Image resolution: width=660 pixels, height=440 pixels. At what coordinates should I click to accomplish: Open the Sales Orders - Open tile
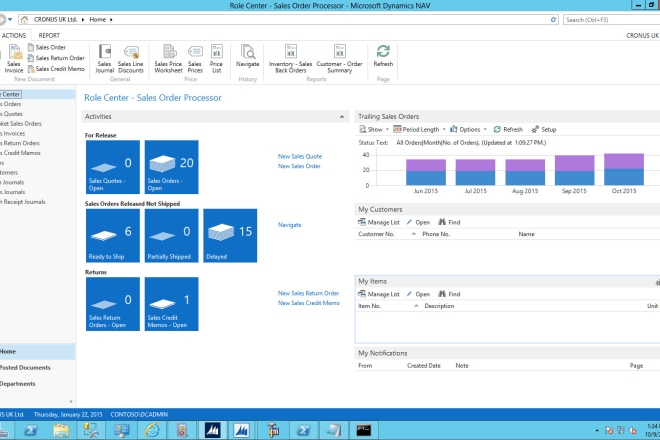click(172, 167)
